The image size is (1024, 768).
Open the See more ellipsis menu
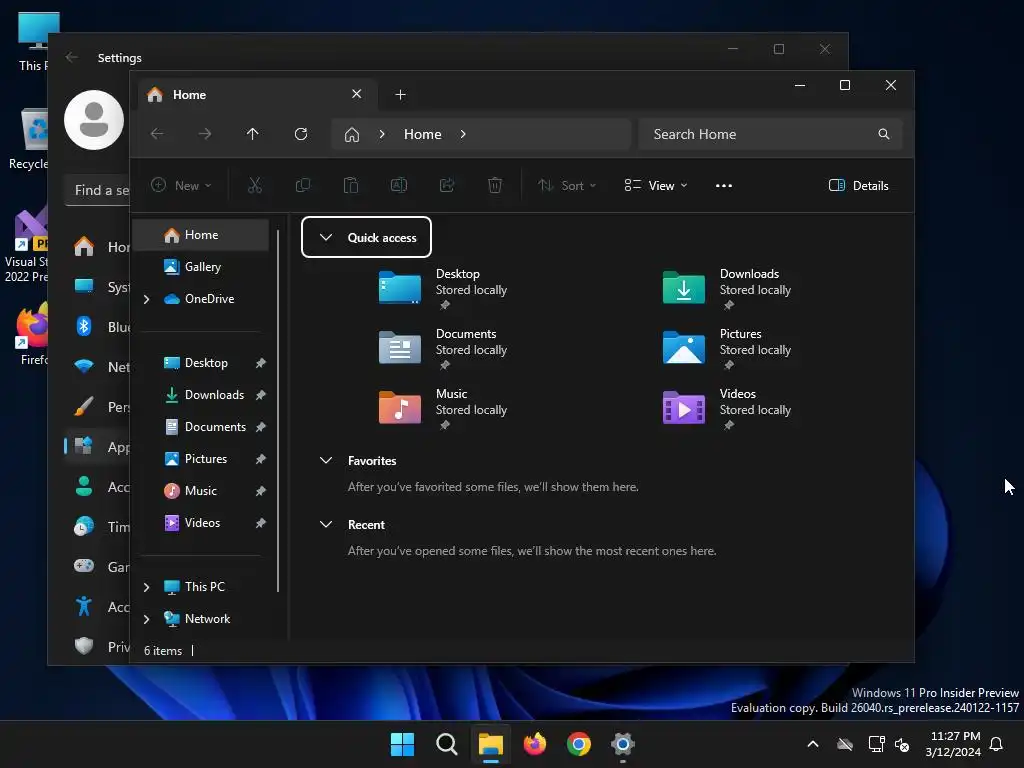click(x=724, y=185)
